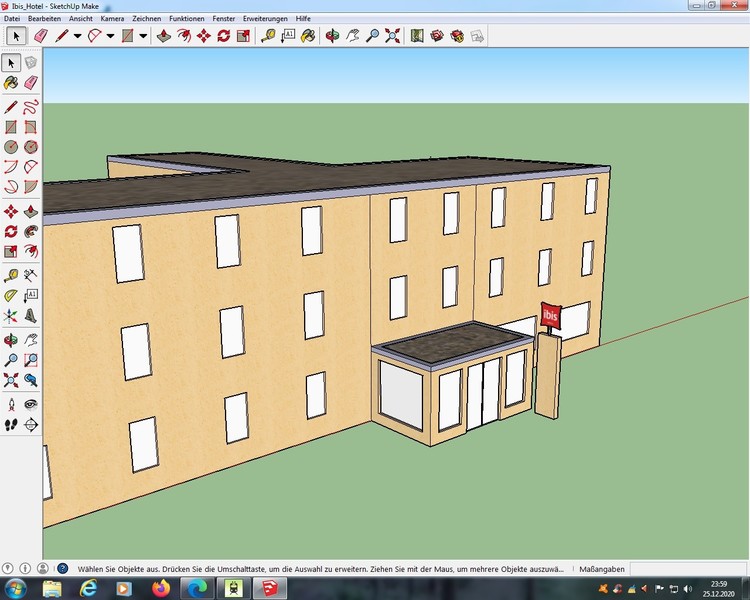The image size is (750, 600).
Task: Select the Orbit tool in top toolbar
Action: [x=332, y=36]
